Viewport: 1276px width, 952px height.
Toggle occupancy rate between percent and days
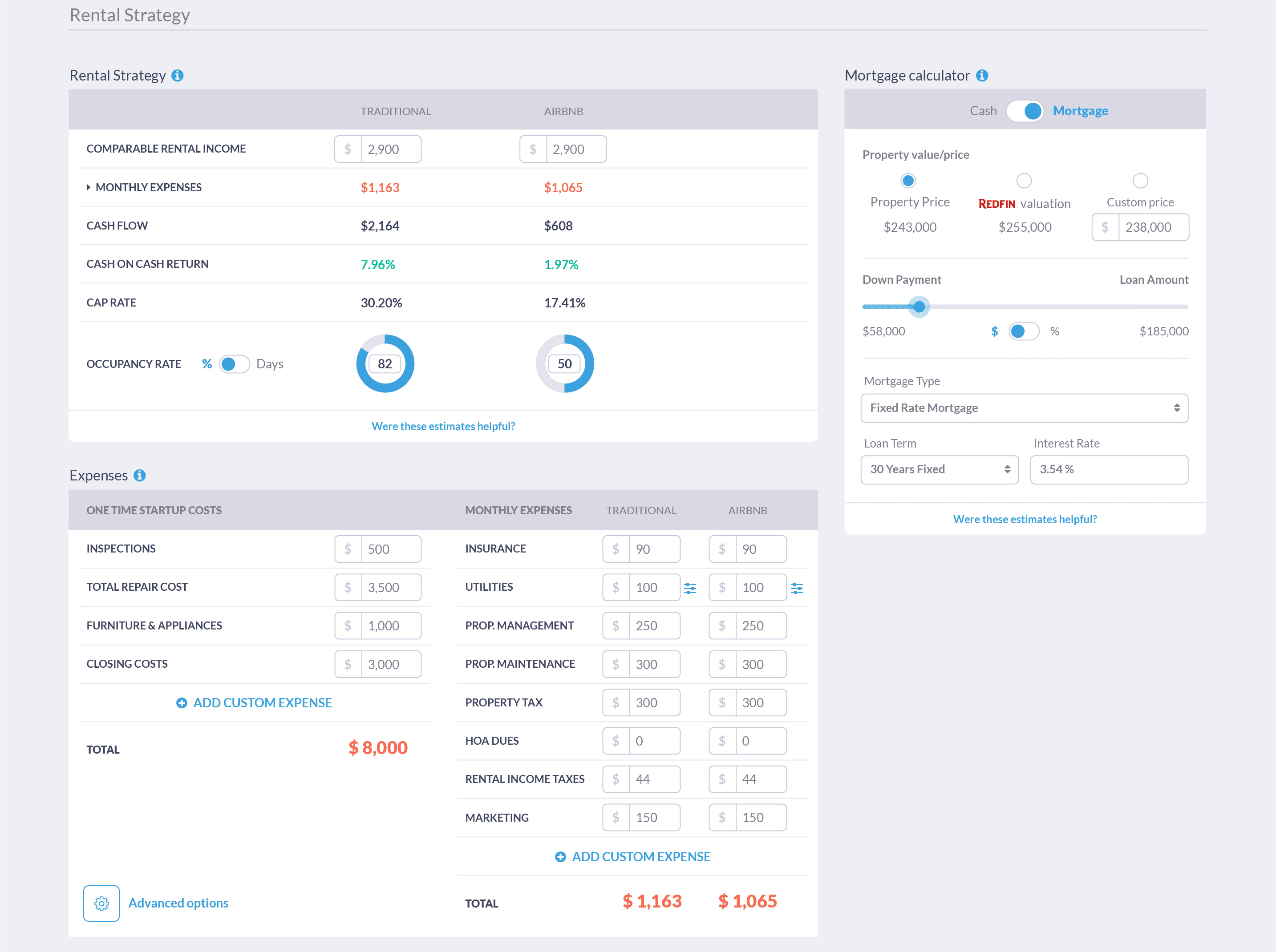pos(234,364)
